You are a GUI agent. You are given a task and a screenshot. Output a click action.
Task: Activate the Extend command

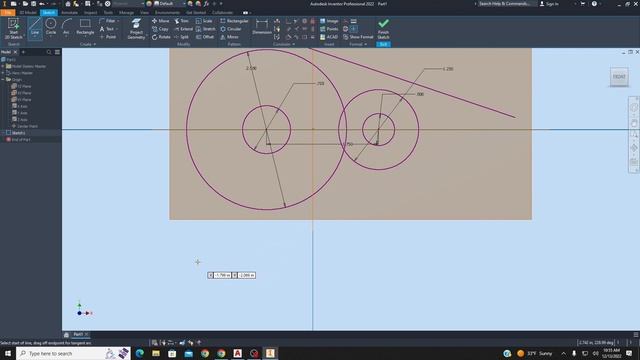pyautogui.click(x=183, y=29)
